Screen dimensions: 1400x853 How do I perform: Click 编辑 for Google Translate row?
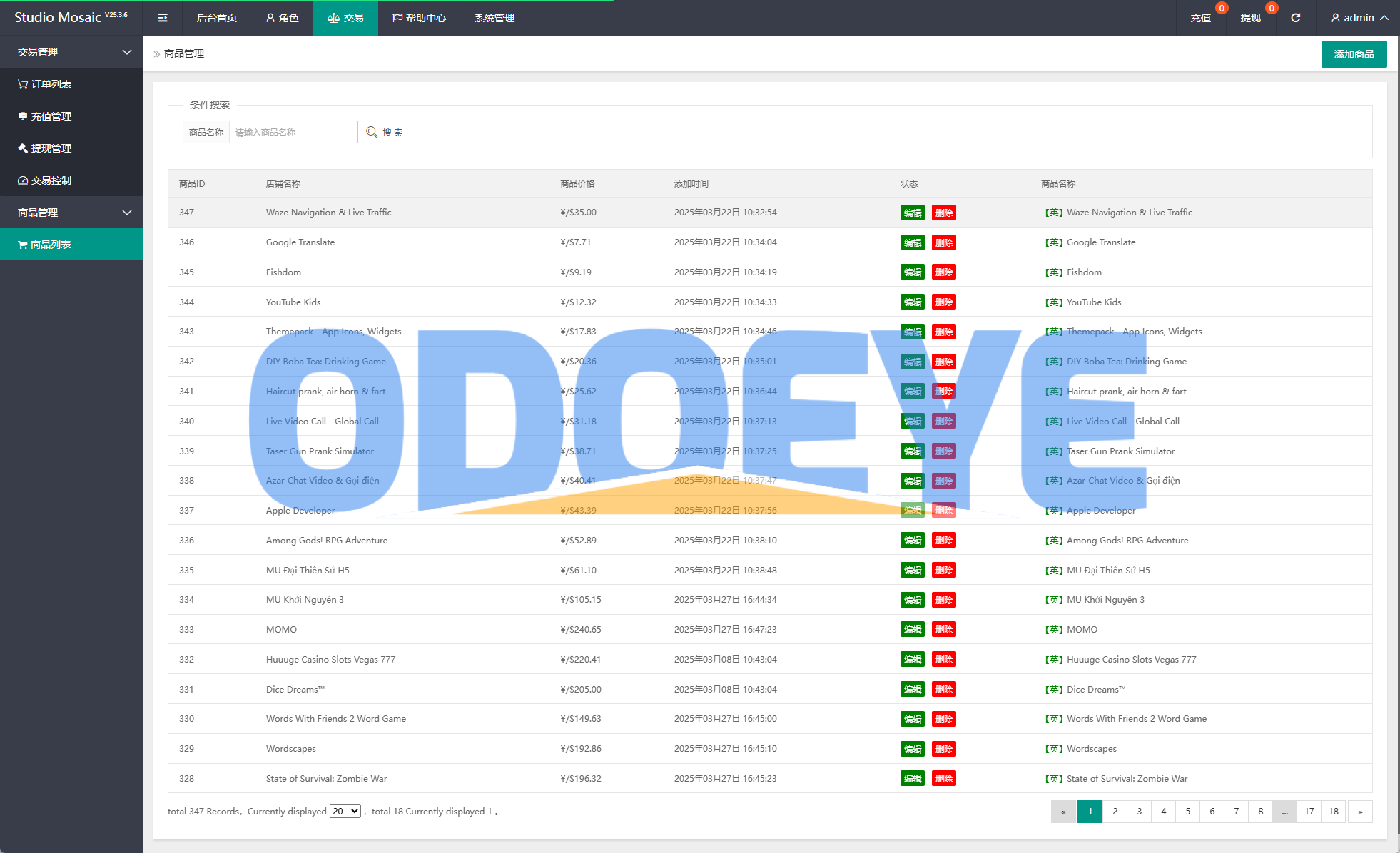pos(912,242)
